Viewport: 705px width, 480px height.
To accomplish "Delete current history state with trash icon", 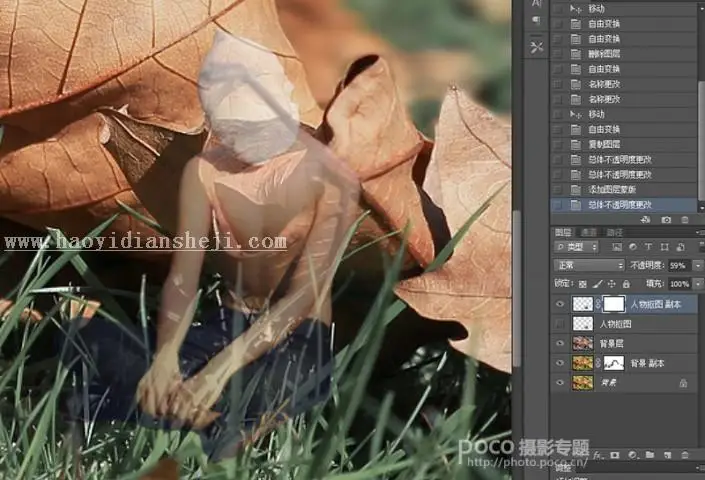I will [x=685, y=220].
